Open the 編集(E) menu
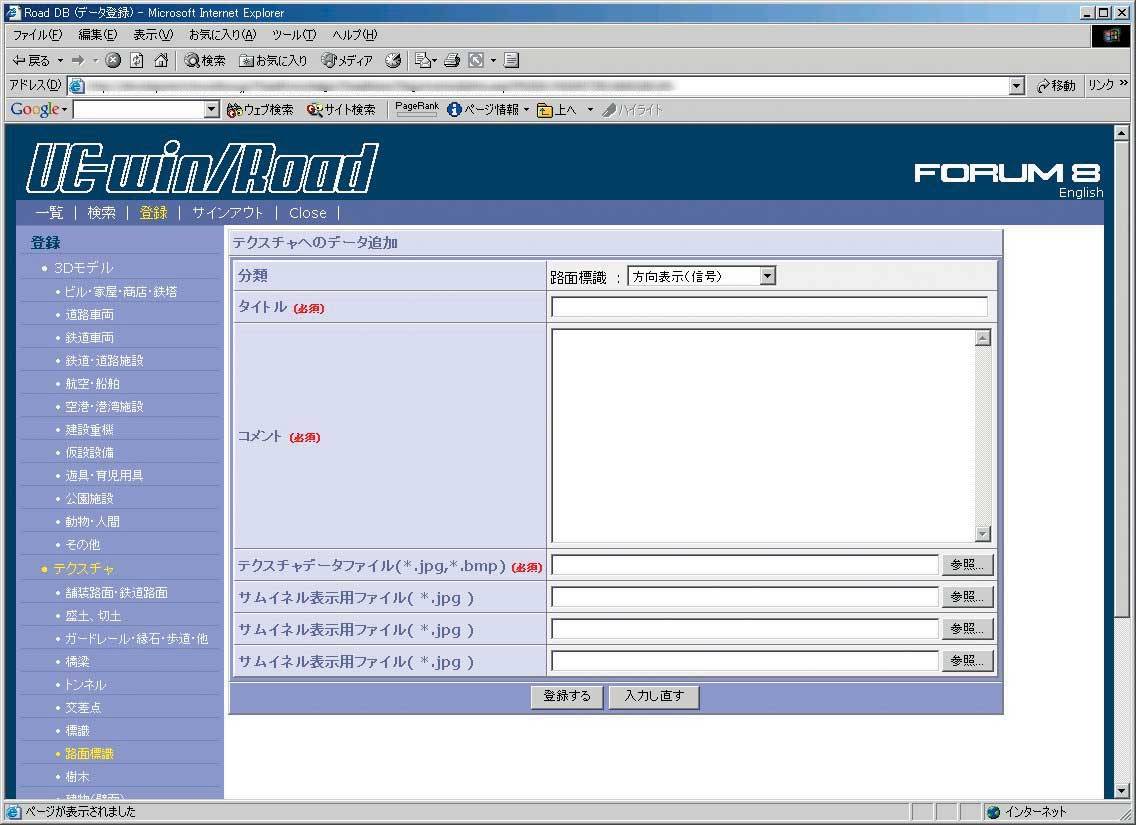Screen dimensions: 1136x825 coord(98,34)
